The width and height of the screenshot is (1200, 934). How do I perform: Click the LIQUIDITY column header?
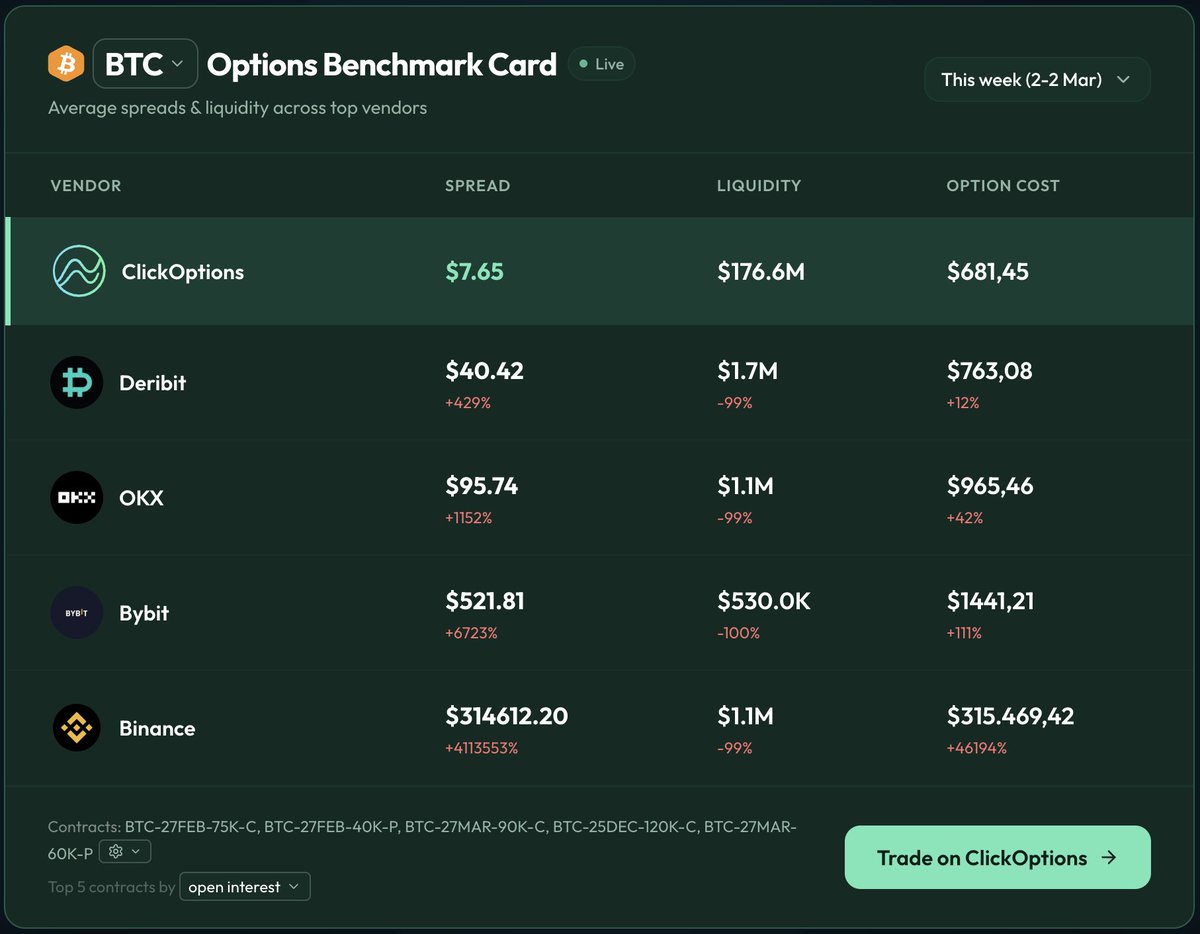pyautogui.click(x=759, y=185)
